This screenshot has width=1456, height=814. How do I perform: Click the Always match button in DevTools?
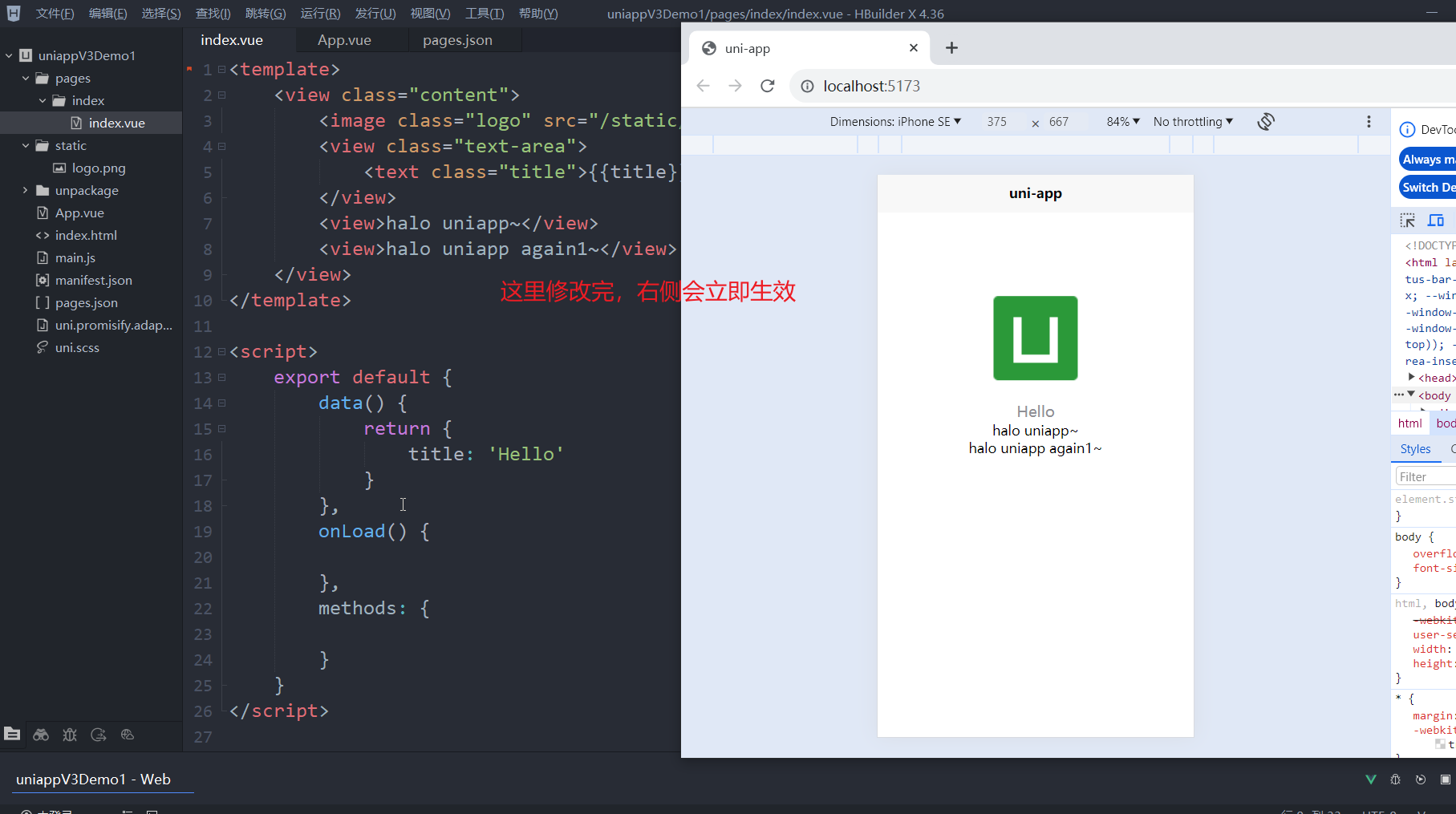[1428, 159]
